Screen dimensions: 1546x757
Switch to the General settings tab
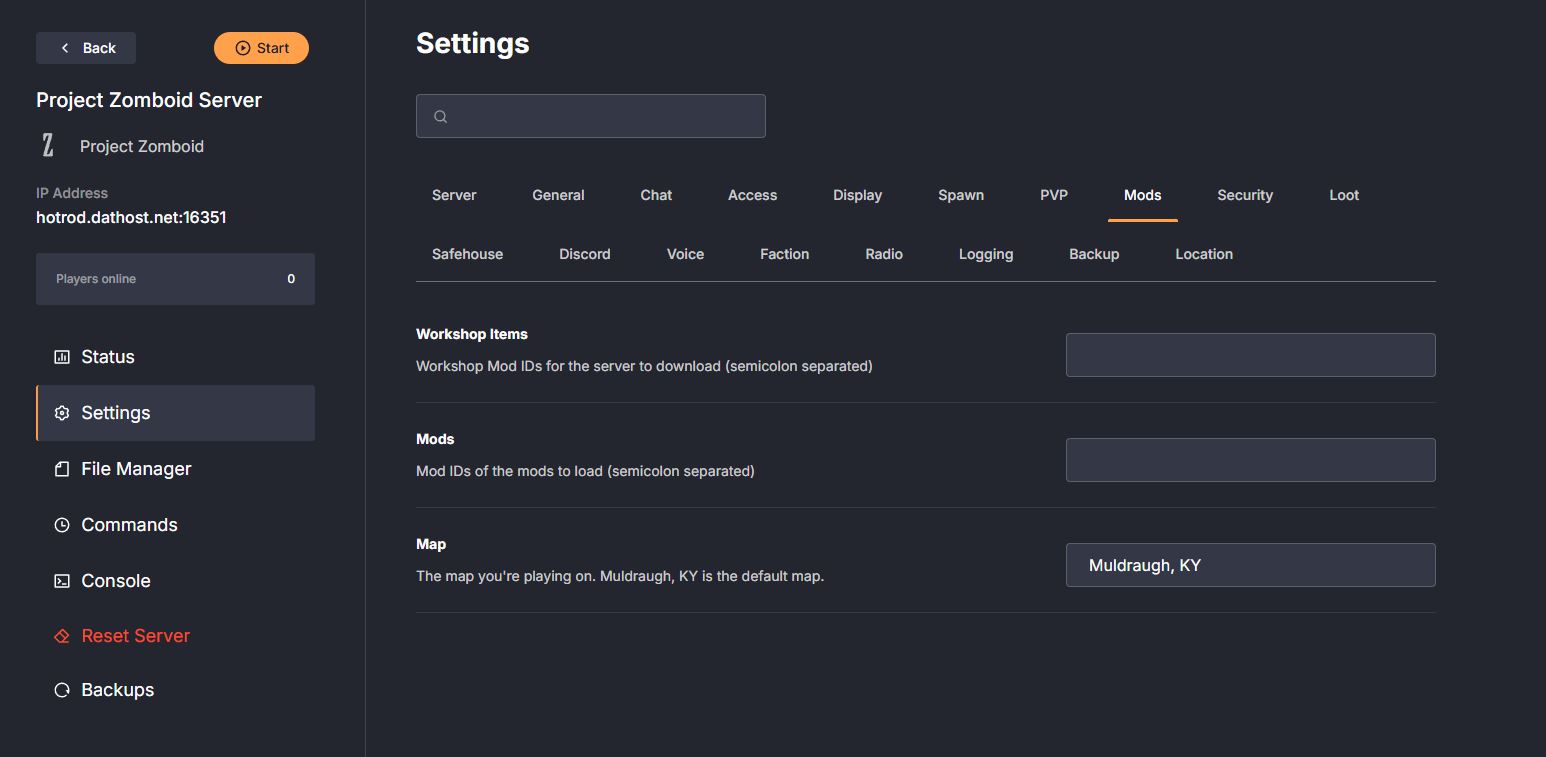point(558,195)
